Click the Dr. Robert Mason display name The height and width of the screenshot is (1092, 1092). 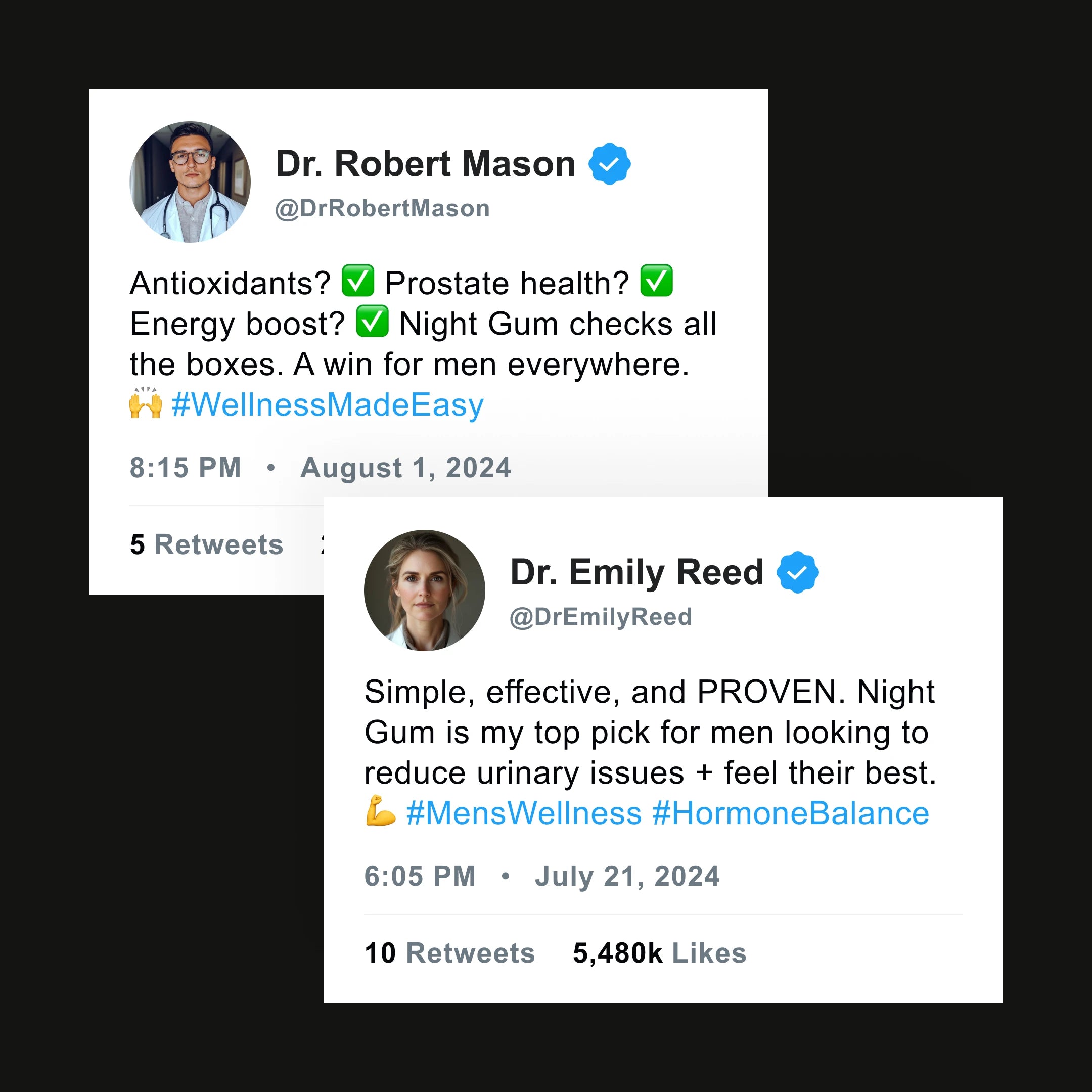pos(425,164)
